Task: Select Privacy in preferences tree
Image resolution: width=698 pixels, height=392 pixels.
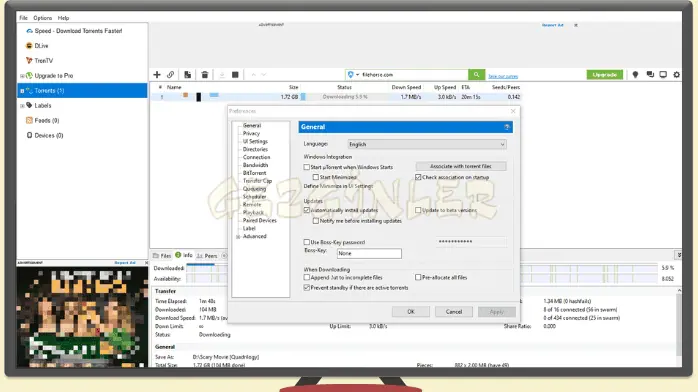Action: click(251, 133)
